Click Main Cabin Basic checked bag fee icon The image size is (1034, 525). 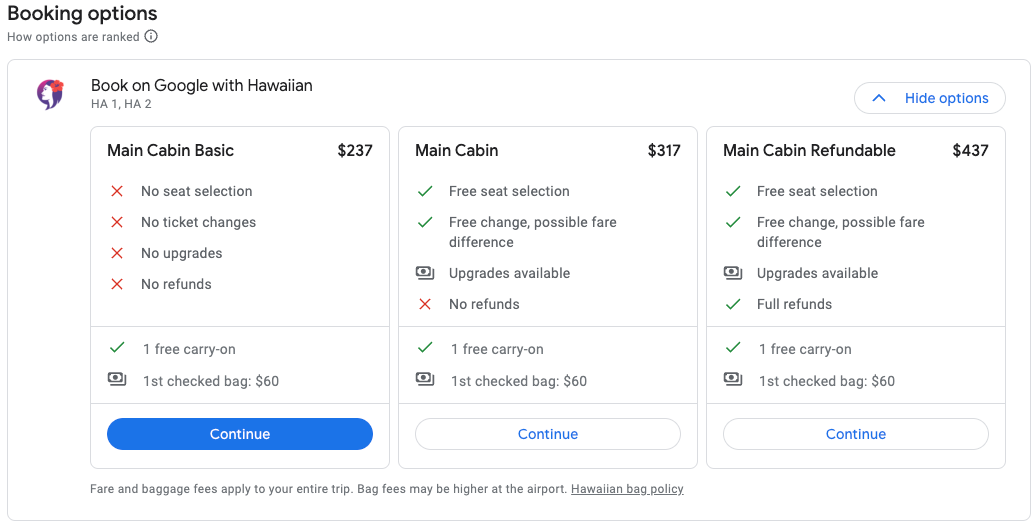click(x=117, y=380)
